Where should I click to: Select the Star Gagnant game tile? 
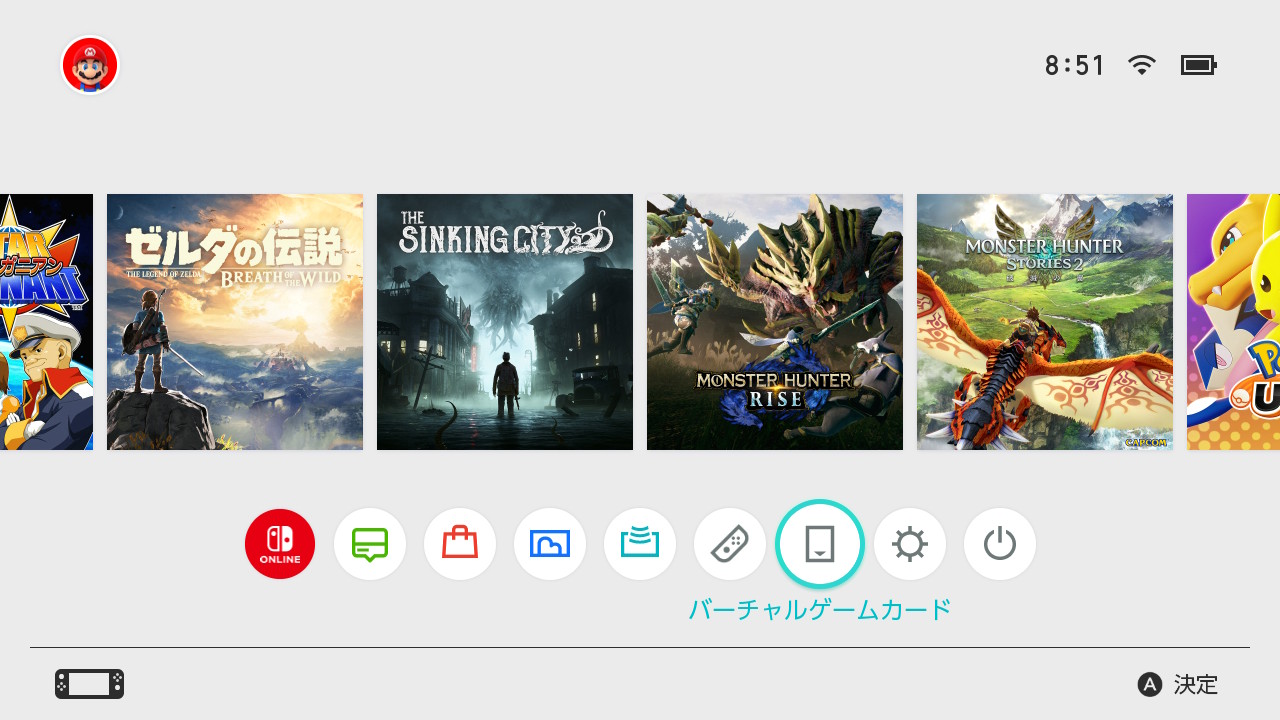tap(46, 322)
